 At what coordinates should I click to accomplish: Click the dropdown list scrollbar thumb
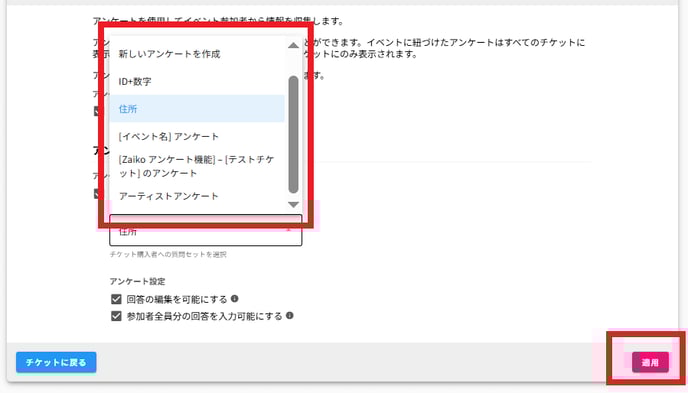(x=294, y=134)
